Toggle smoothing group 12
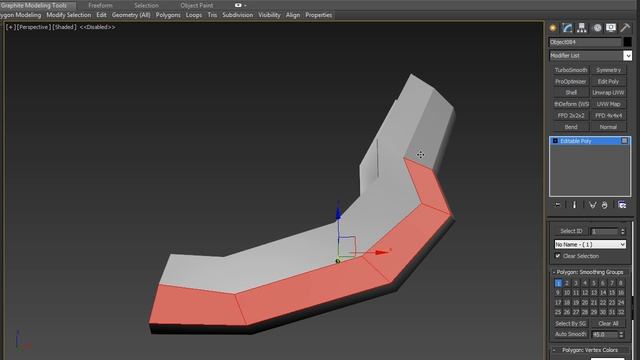The width and height of the screenshot is (640, 360). pos(585,293)
